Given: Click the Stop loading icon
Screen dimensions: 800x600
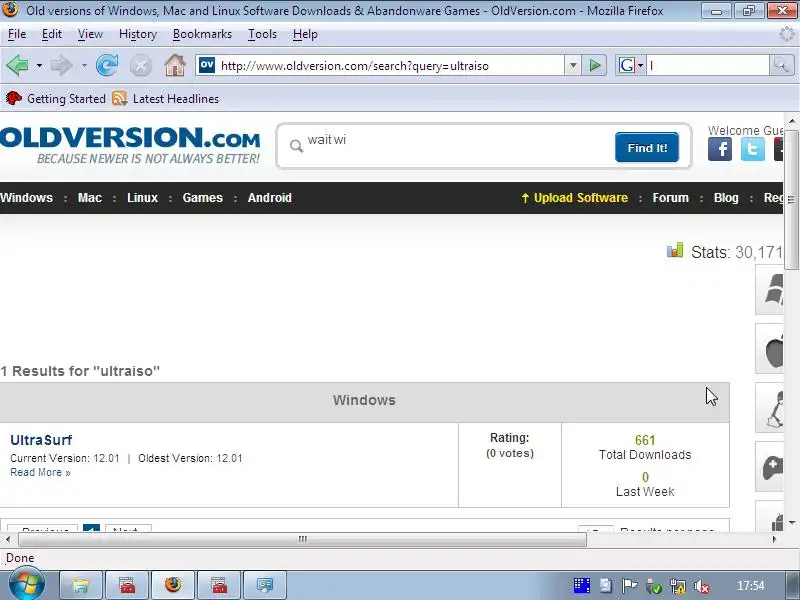Looking at the screenshot, I should (x=141, y=66).
